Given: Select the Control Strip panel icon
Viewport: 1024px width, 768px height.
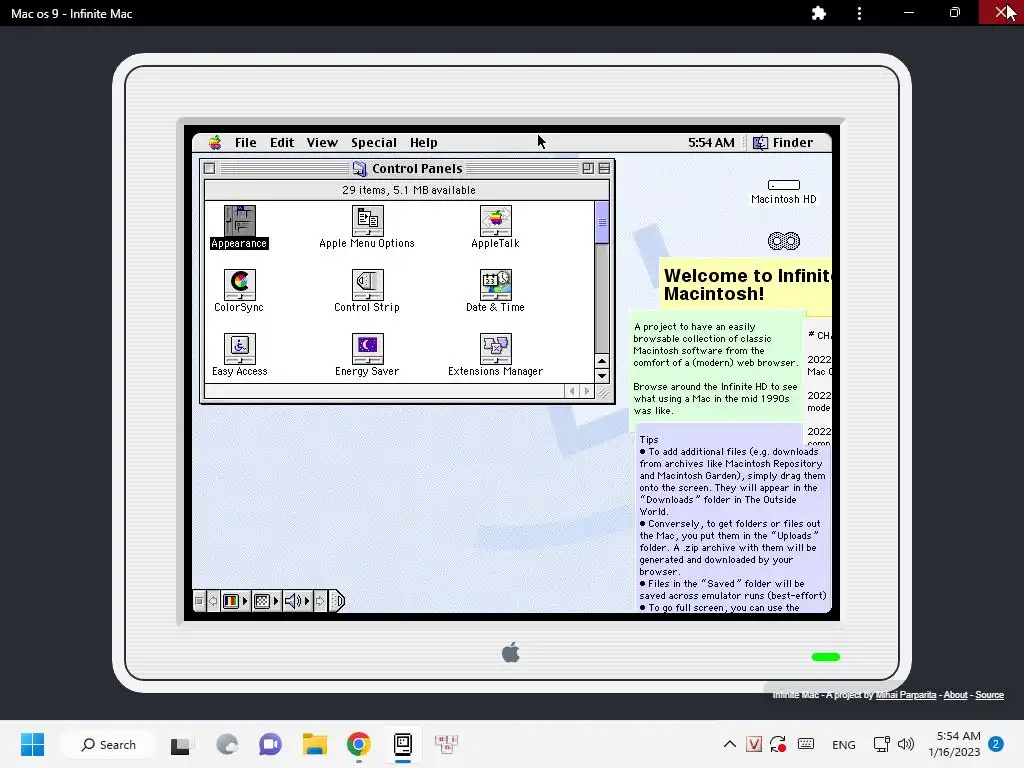Looking at the screenshot, I should (368, 285).
